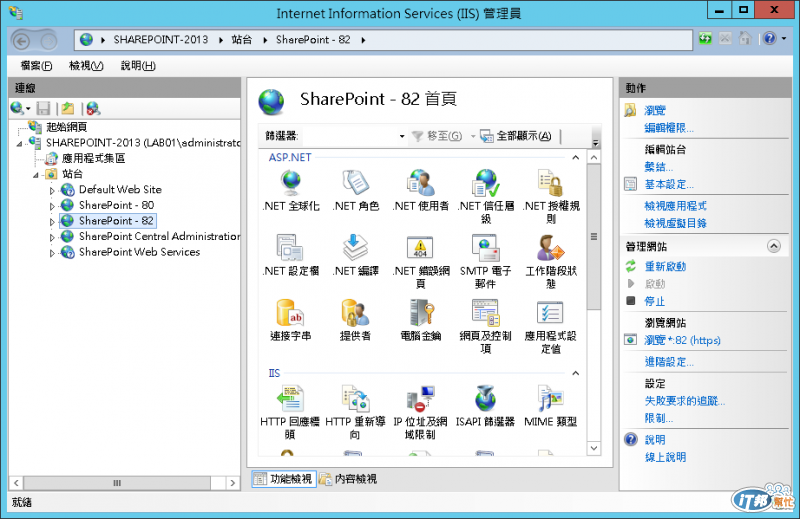Expand the SharePoint Web Services node
This screenshot has height=519, width=800.
pyautogui.click(x=52, y=253)
